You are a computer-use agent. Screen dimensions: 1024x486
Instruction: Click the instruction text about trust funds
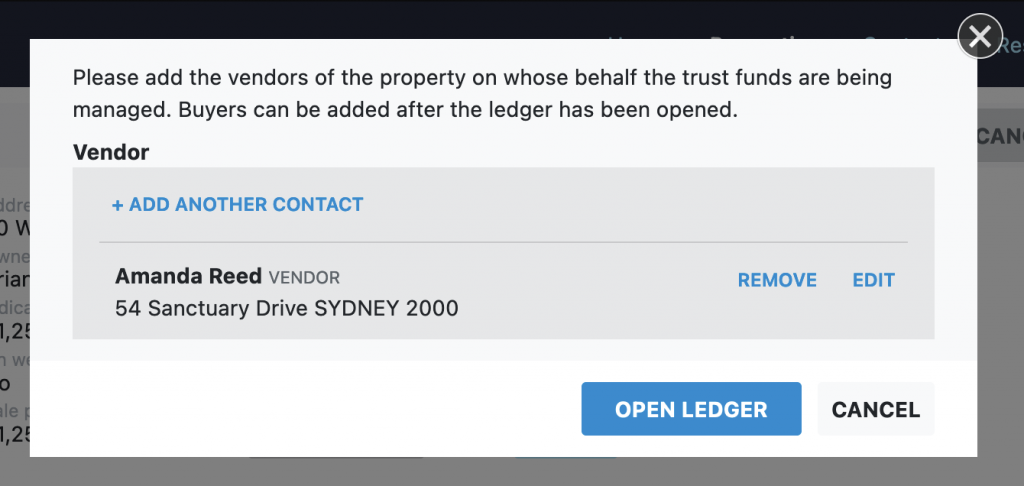point(482,78)
